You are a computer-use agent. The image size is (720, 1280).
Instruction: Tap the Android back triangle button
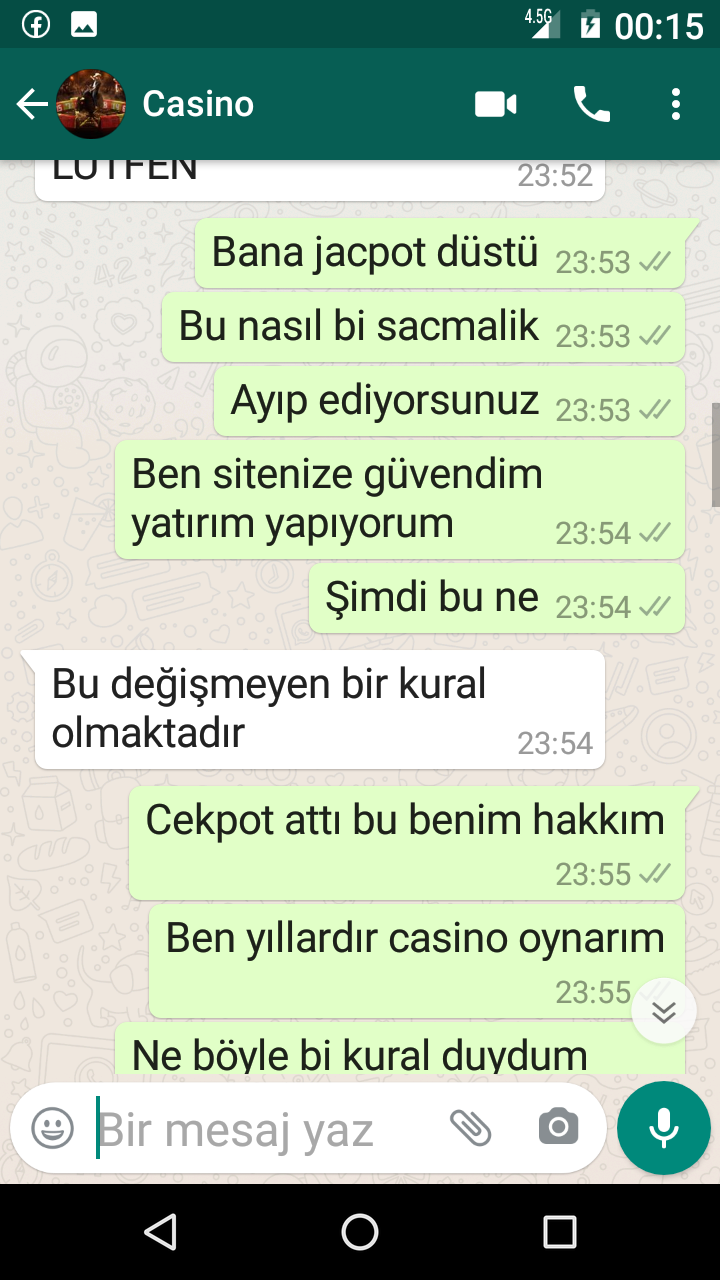pos(160,1232)
